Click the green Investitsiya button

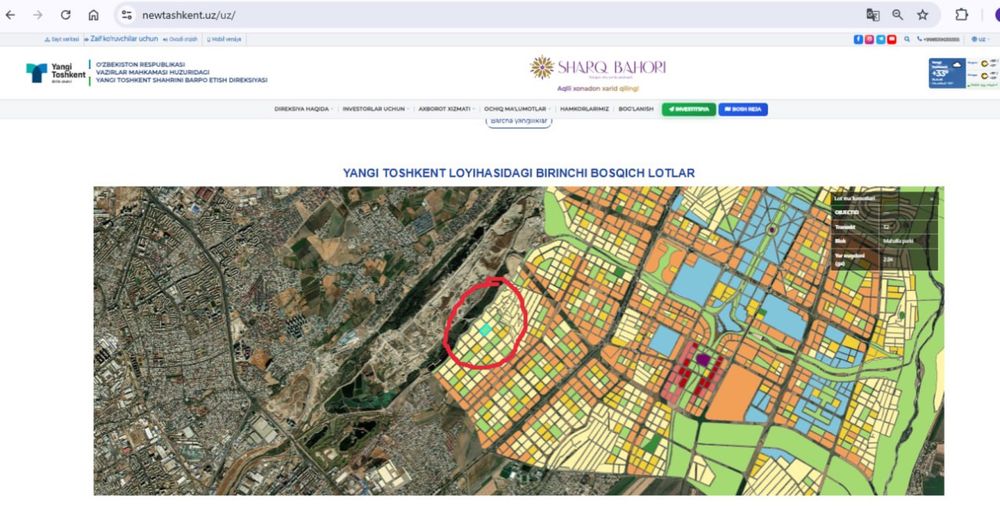pyautogui.click(x=689, y=109)
